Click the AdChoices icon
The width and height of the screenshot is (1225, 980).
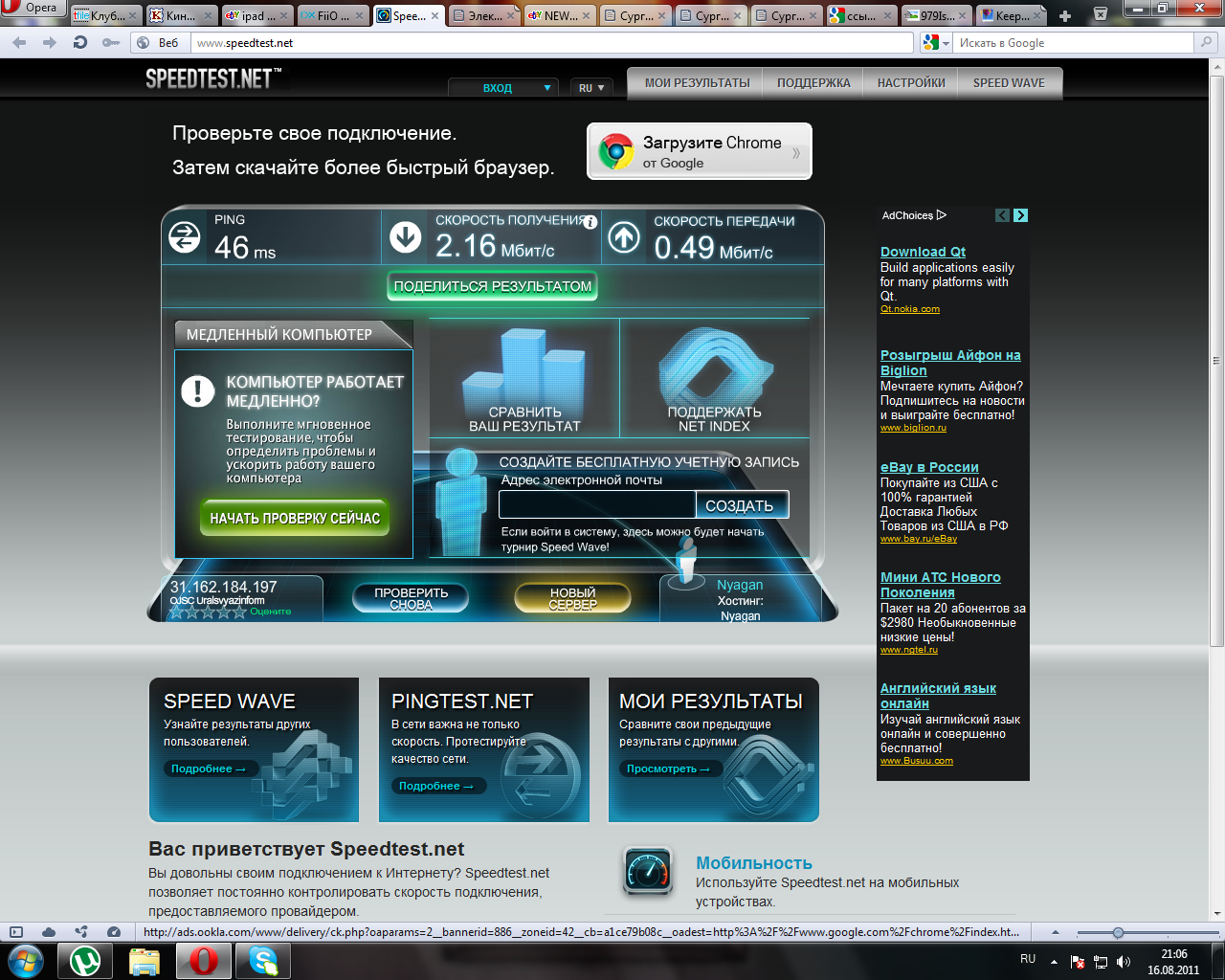(942, 215)
